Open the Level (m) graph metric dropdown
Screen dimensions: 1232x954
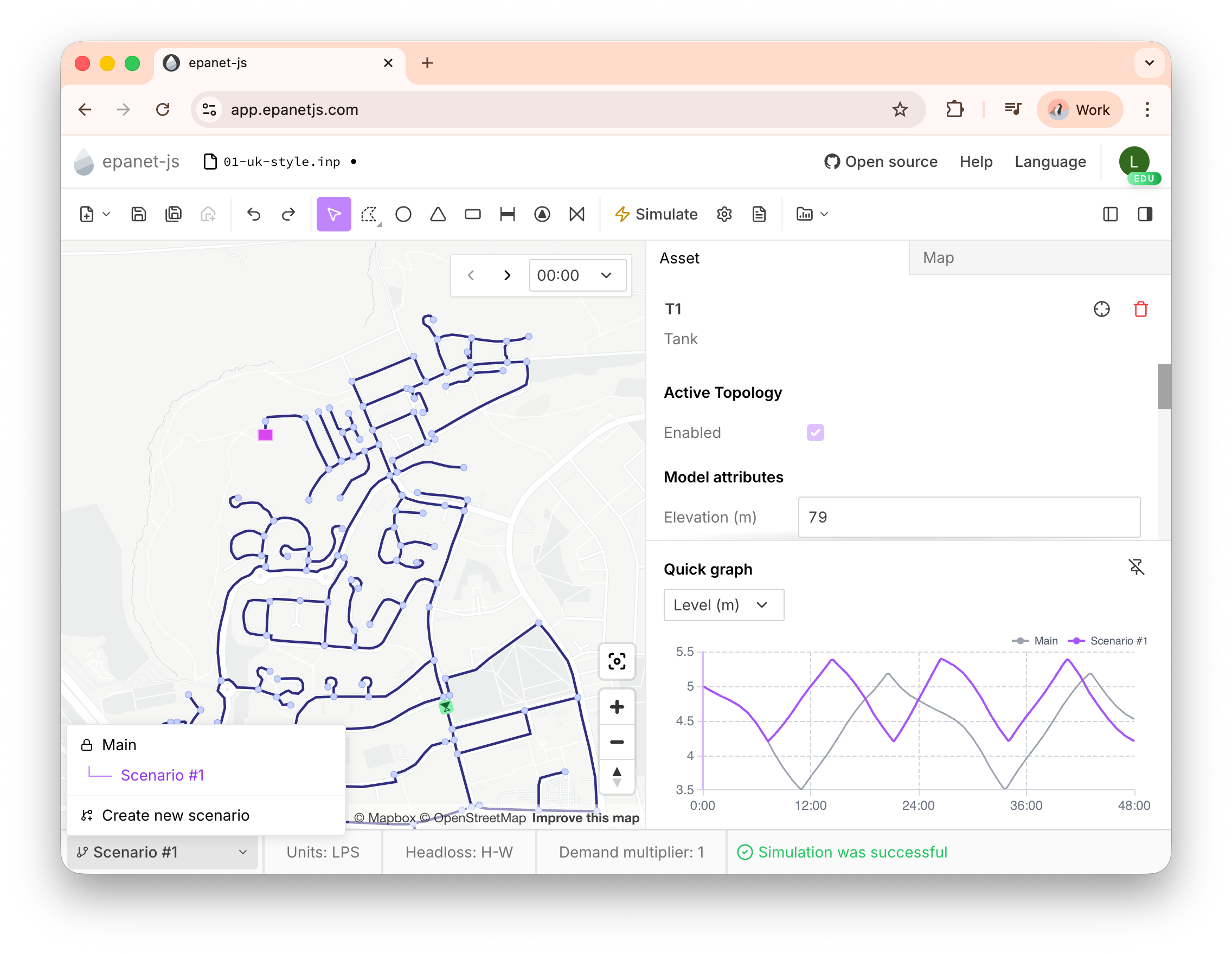tap(724, 604)
